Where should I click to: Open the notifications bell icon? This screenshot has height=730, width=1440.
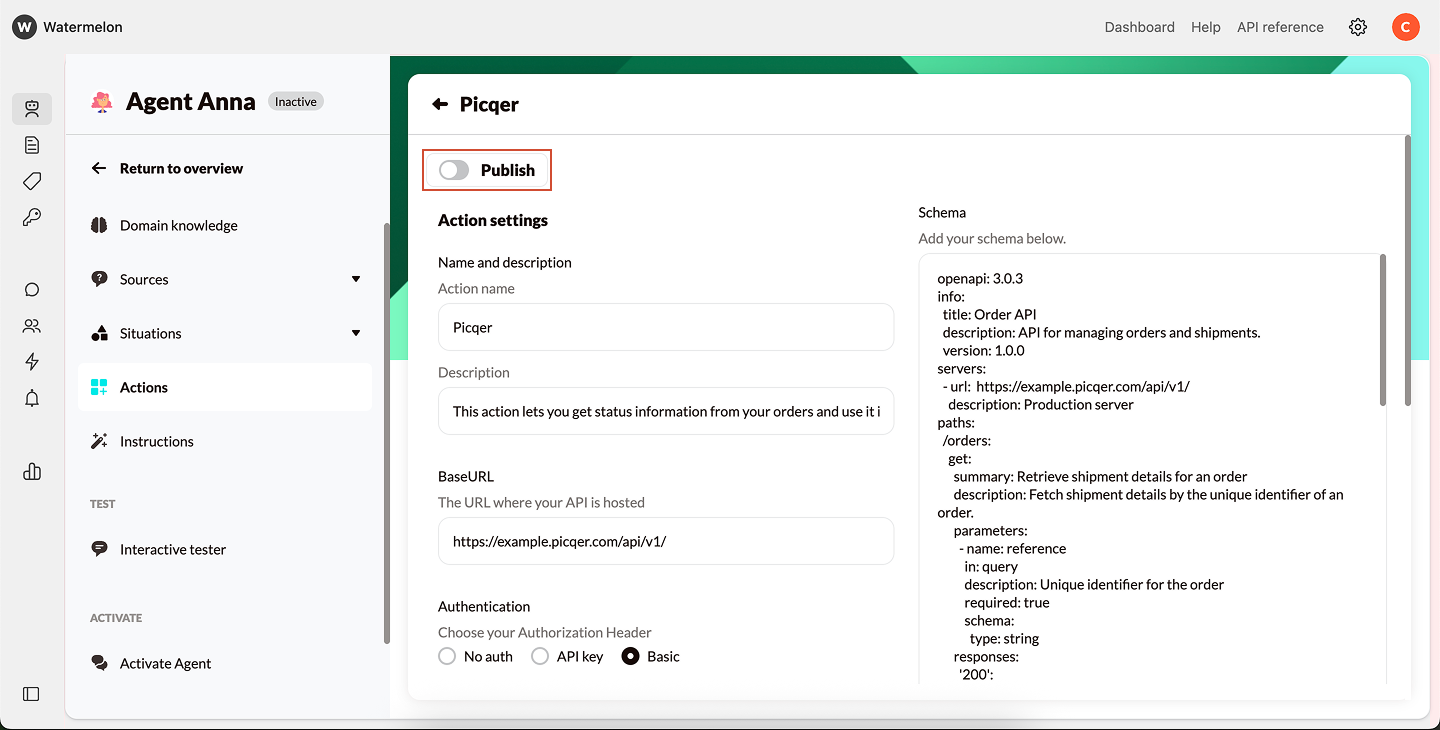coord(31,397)
